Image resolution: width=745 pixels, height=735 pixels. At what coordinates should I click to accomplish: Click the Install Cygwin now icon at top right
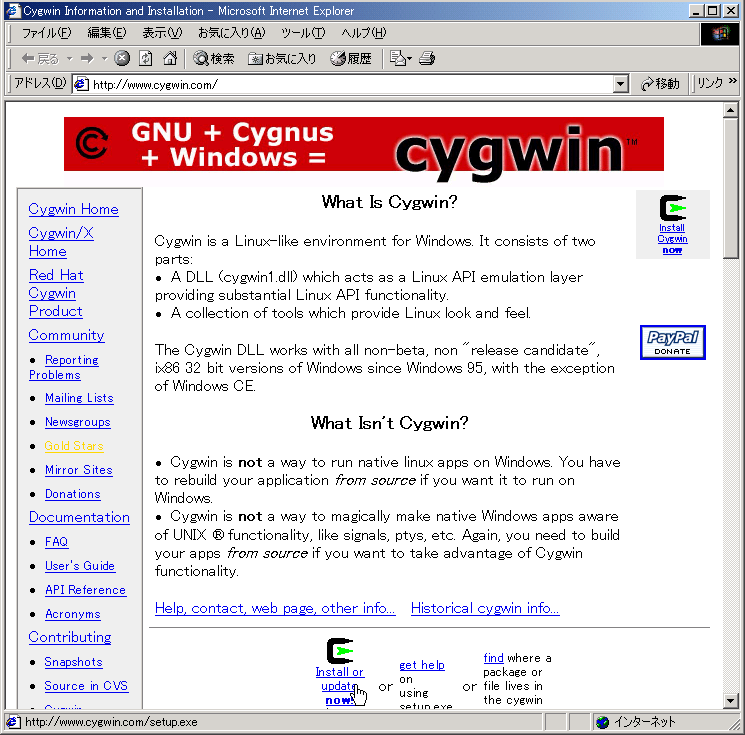[x=672, y=208]
